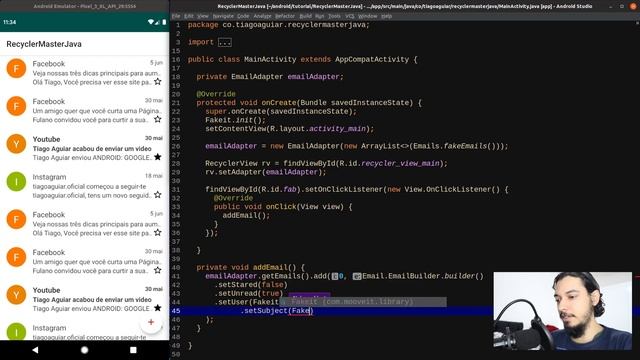Open the Code menu
640x360 pixels.
pyautogui.click(x=243, y=16)
